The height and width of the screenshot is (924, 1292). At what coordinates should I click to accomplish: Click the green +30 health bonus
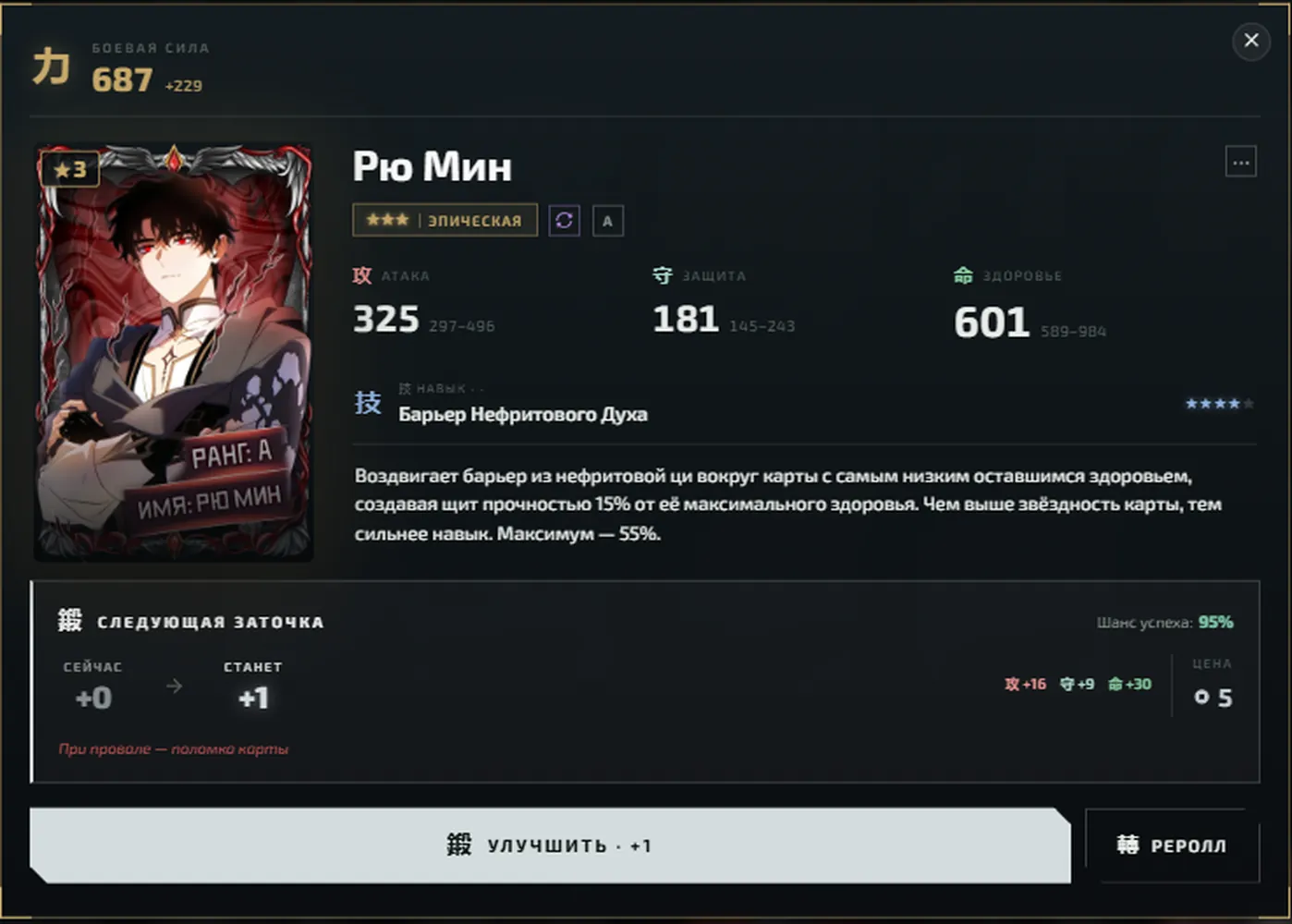[x=1129, y=684]
